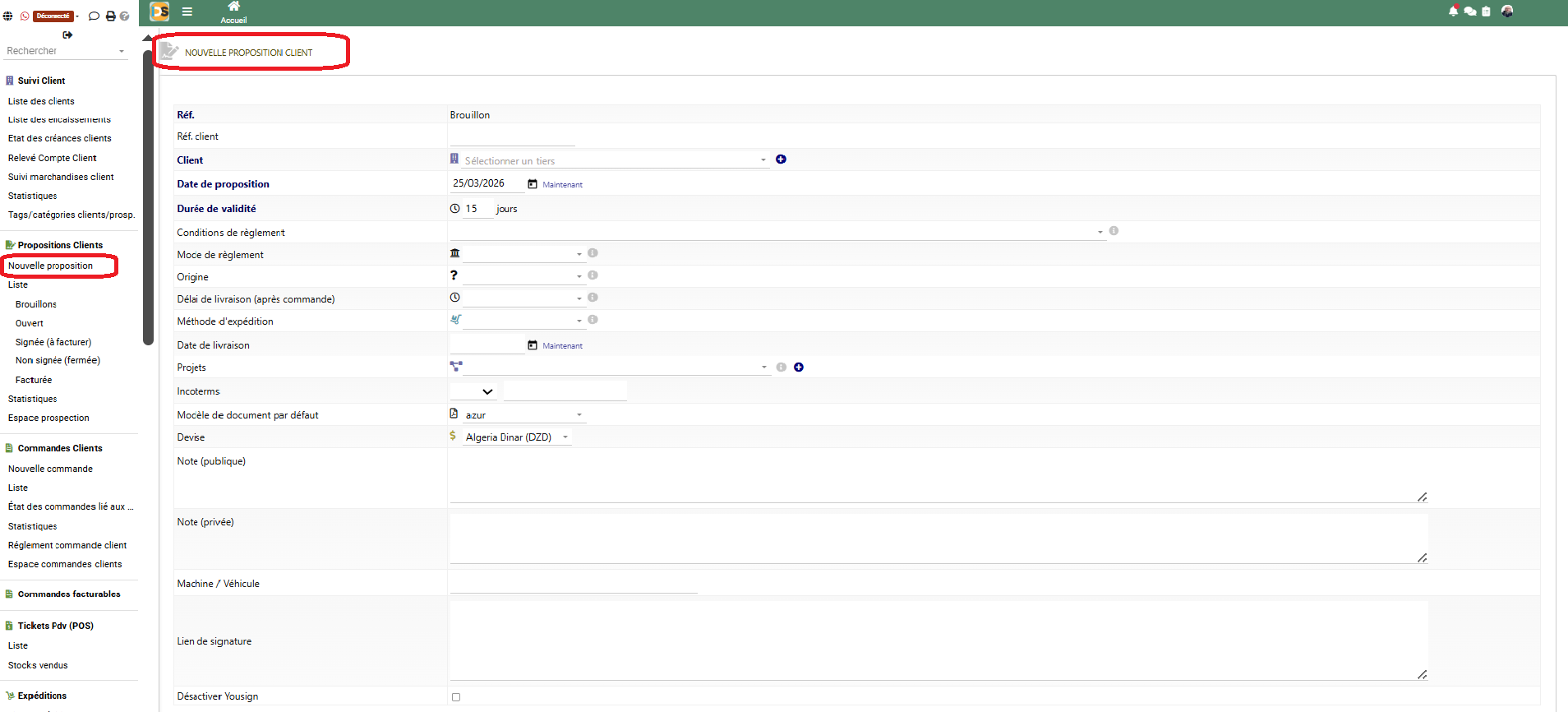The image size is (1568, 712).
Task: Open the messages conversation icon
Action: [x=1470, y=12]
